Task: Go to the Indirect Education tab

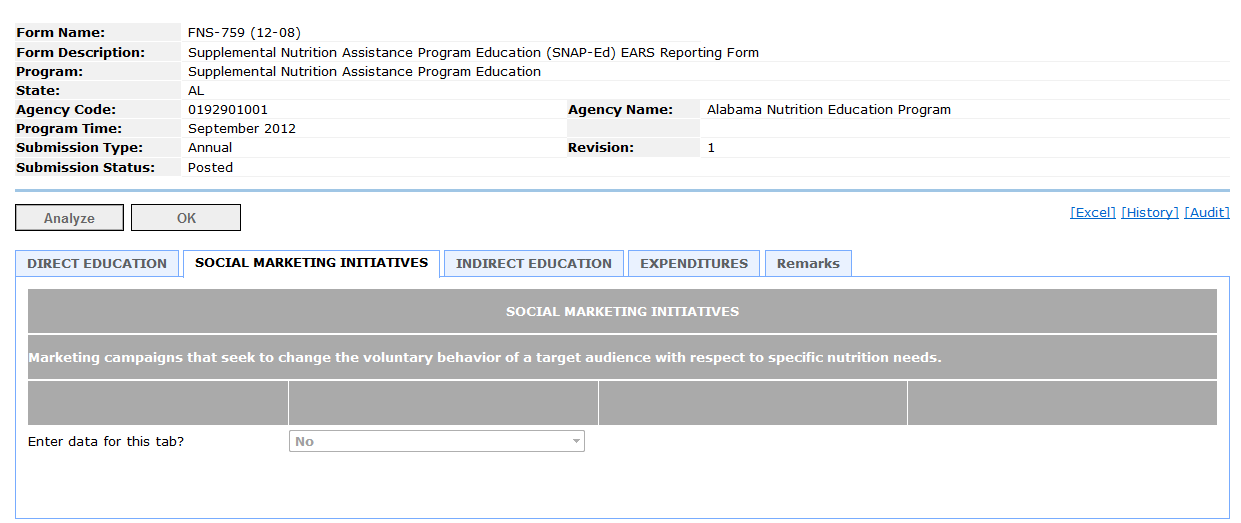Action: (x=534, y=264)
